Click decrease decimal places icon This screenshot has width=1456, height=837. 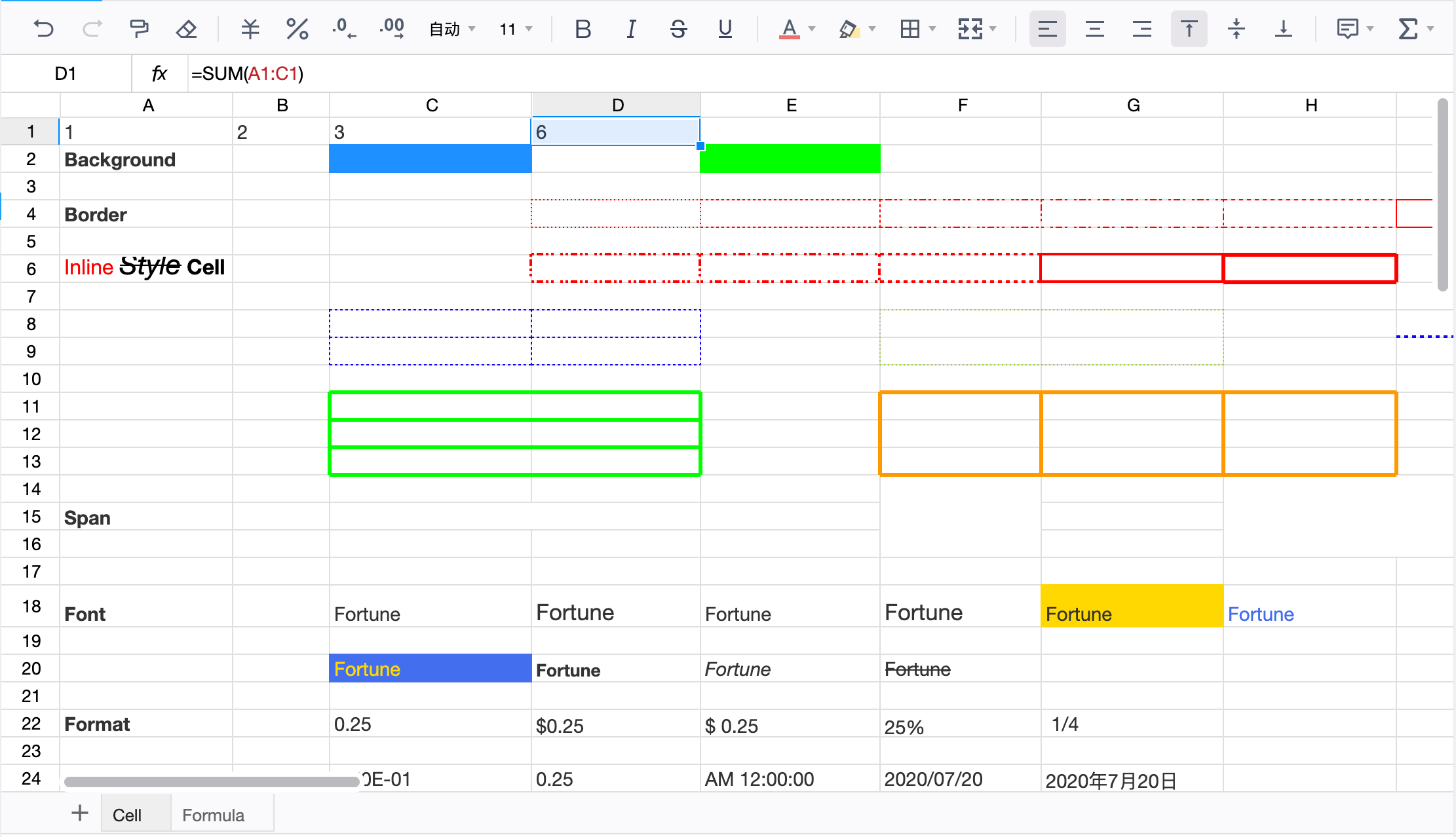click(x=344, y=29)
